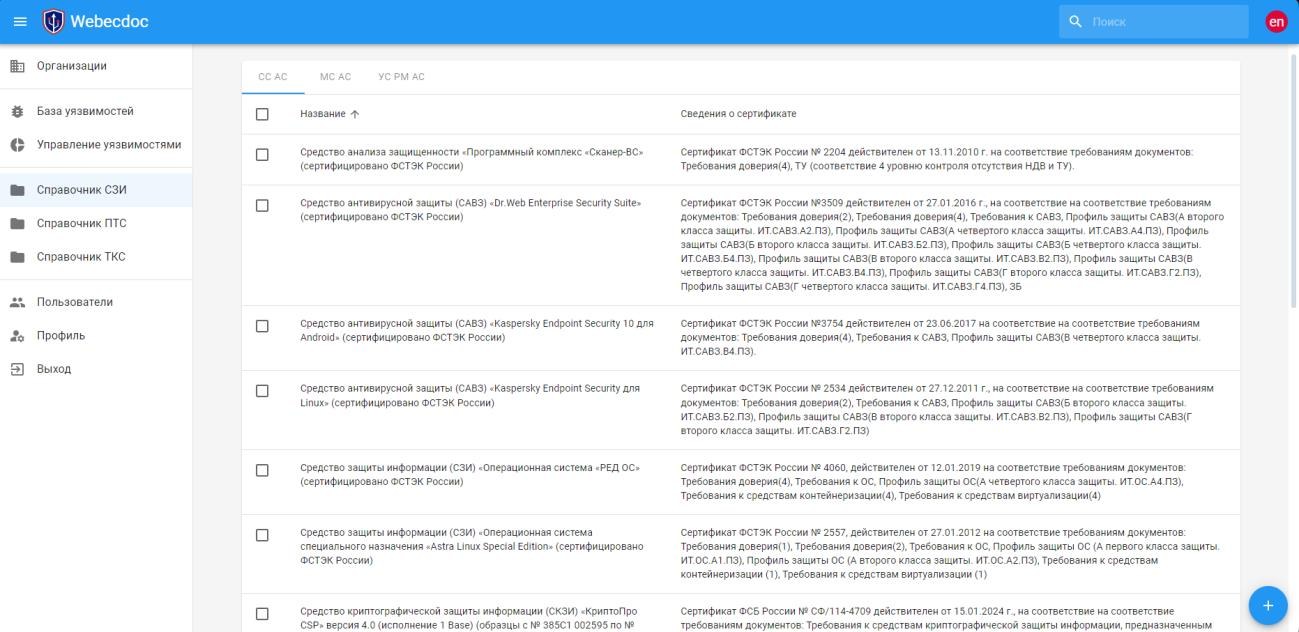Open the 'en' language avatar
The width and height of the screenshot is (1299, 632).
tap(1276, 21)
